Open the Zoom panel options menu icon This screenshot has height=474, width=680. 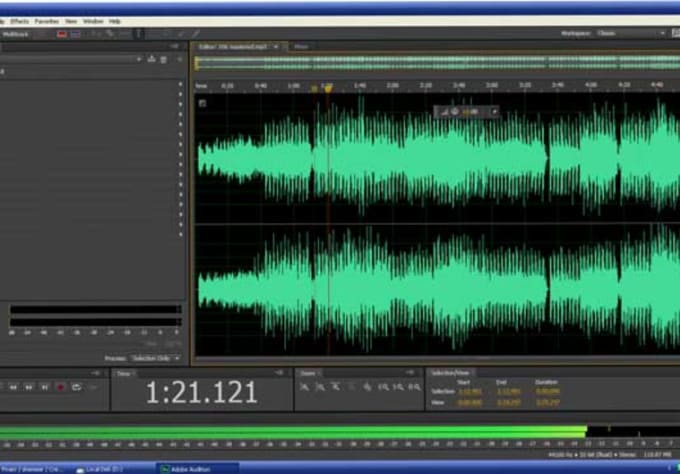pyautogui.click(x=410, y=373)
